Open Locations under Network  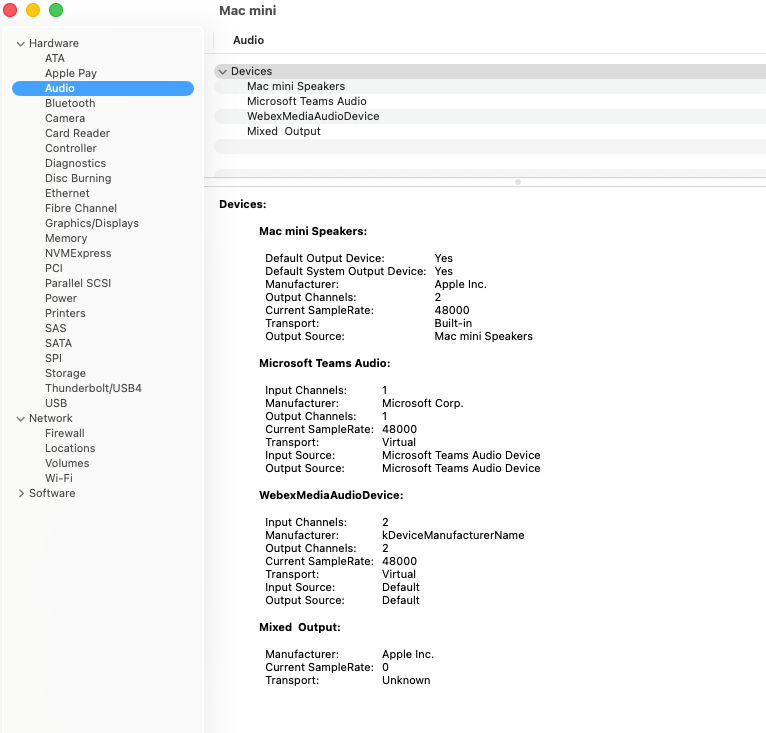coord(70,448)
